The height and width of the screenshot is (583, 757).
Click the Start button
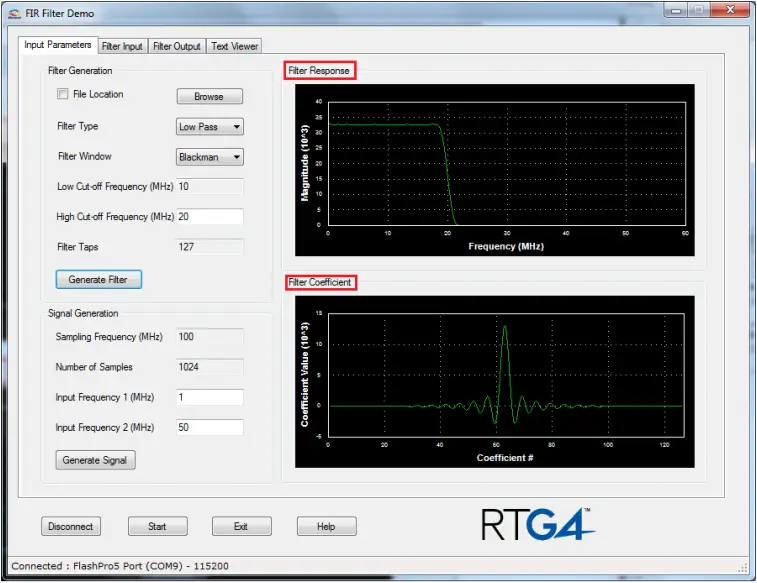[157, 526]
